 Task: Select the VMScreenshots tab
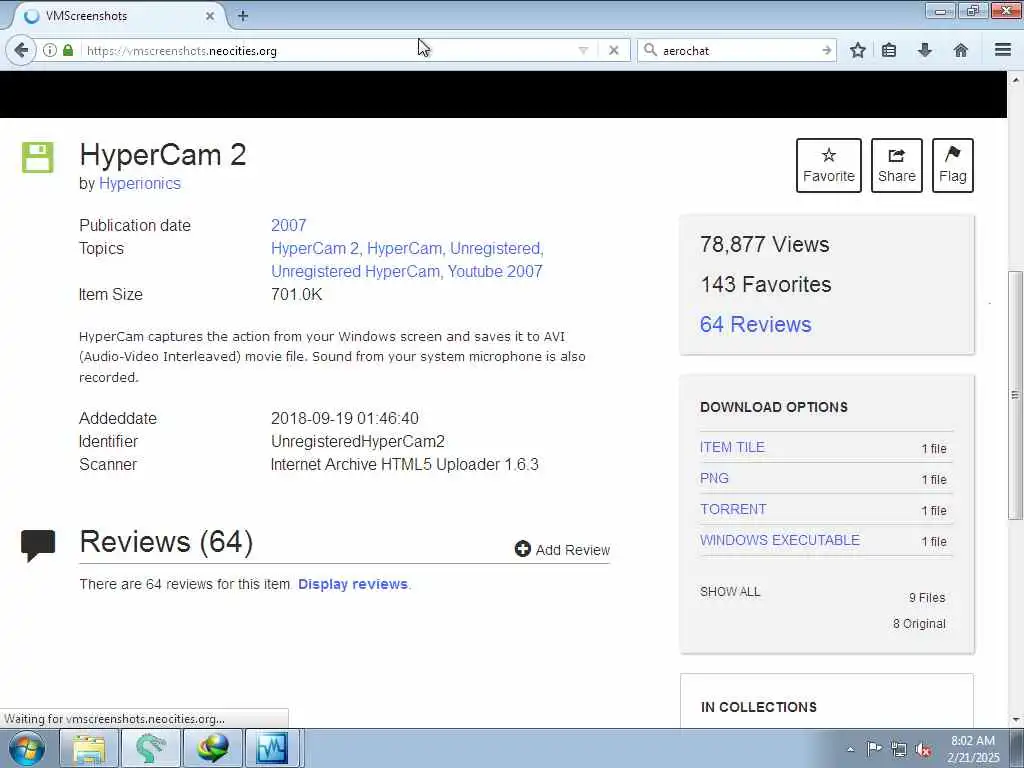coord(118,16)
